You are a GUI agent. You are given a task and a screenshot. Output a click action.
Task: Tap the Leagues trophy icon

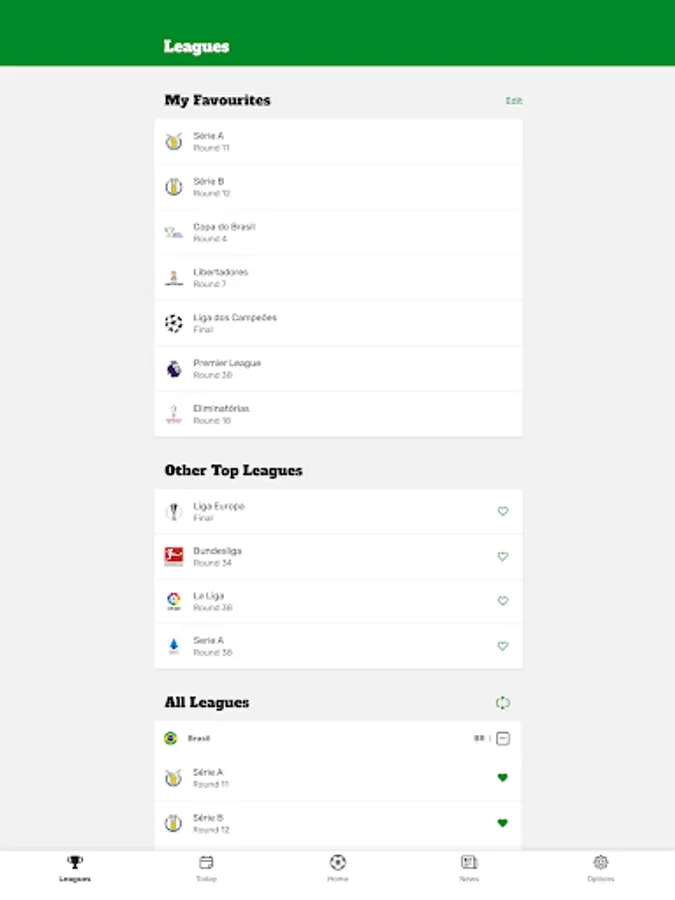click(x=75, y=862)
